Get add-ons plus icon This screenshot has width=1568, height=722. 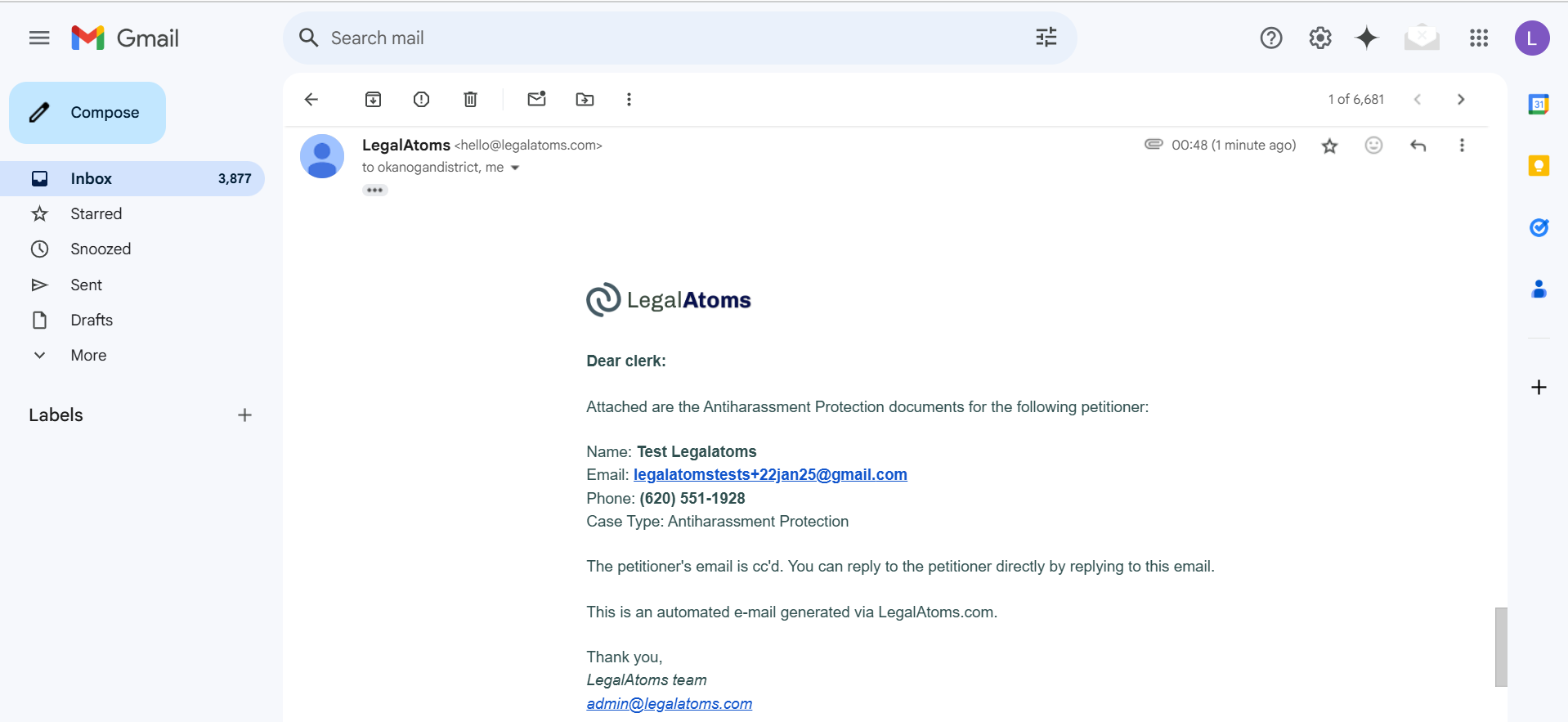click(1539, 387)
